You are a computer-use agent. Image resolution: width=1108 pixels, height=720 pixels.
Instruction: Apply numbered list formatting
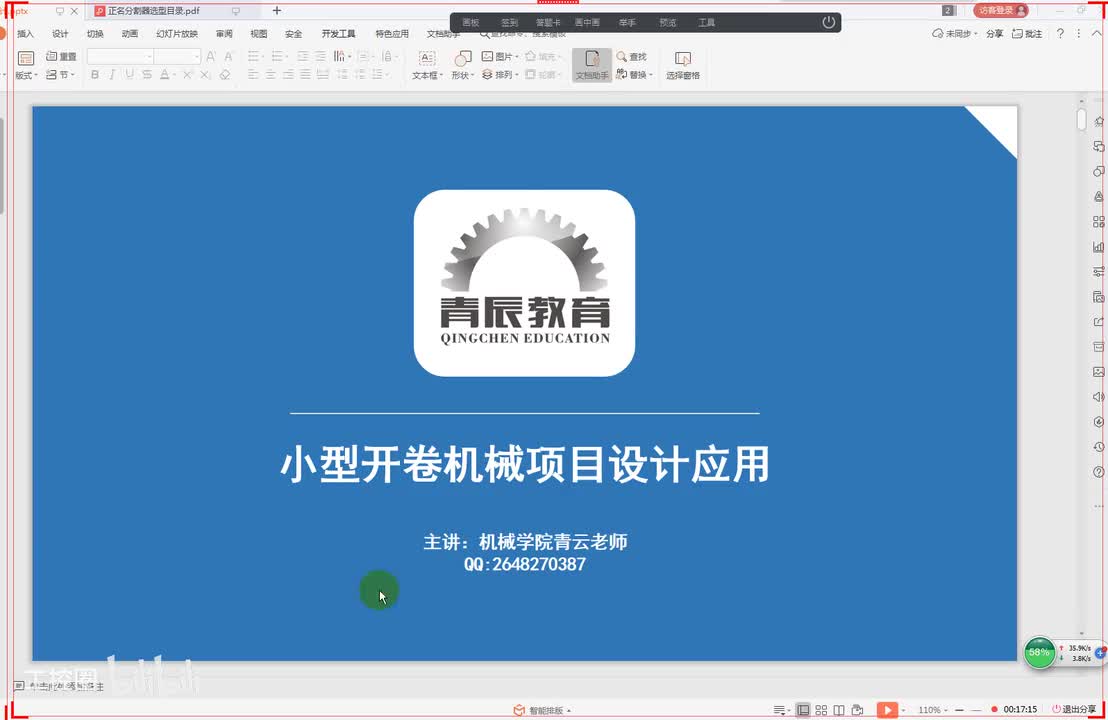point(279,57)
